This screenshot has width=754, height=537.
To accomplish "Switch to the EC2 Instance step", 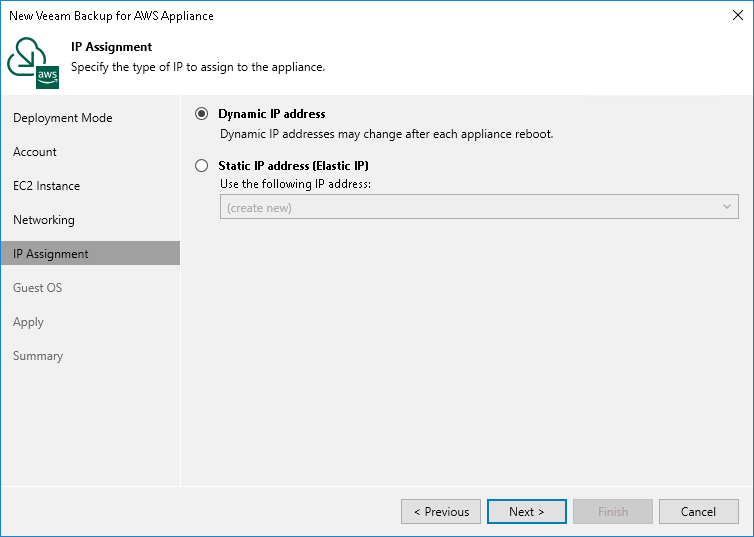I will [47, 186].
